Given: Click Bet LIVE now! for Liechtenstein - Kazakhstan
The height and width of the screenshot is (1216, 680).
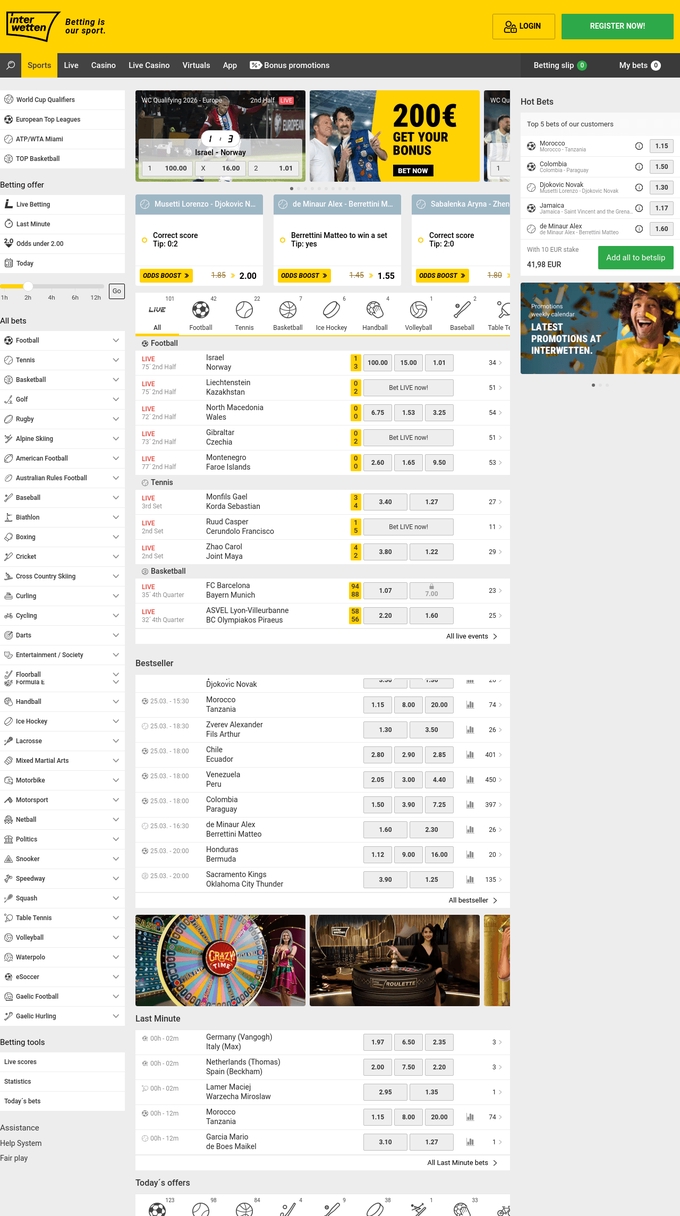Looking at the screenshot, I should tap(408, 387).
